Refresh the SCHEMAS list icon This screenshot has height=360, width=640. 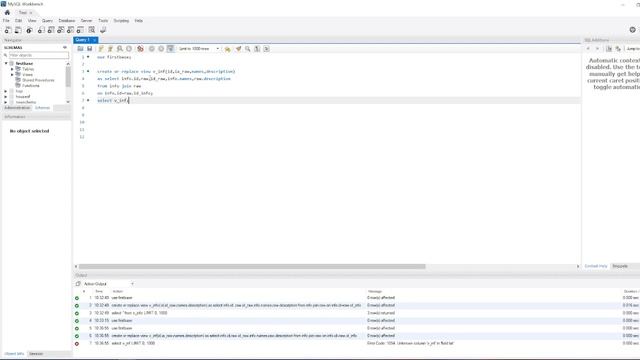64,47
